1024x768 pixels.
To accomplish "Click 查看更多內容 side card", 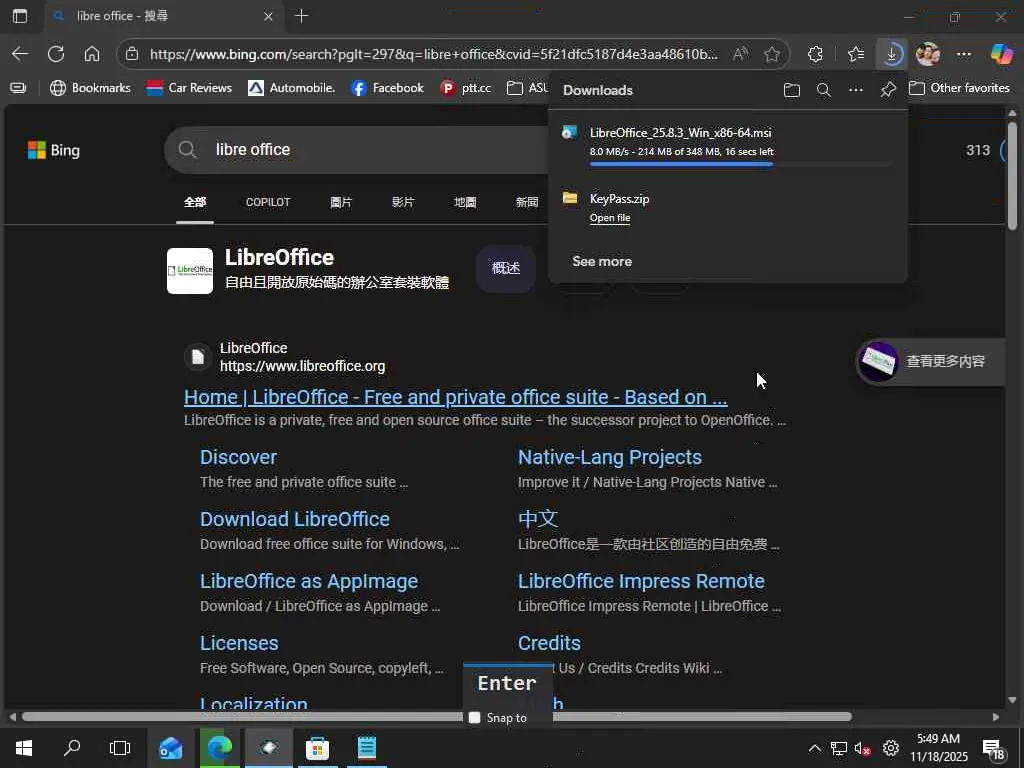I will pos(931,361).
